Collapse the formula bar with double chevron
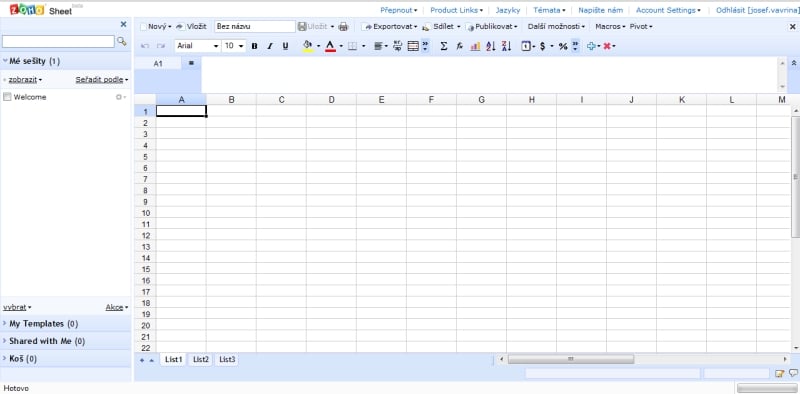Image resolution: width=800 pixels, height=394 pixels. click(793, 63)
